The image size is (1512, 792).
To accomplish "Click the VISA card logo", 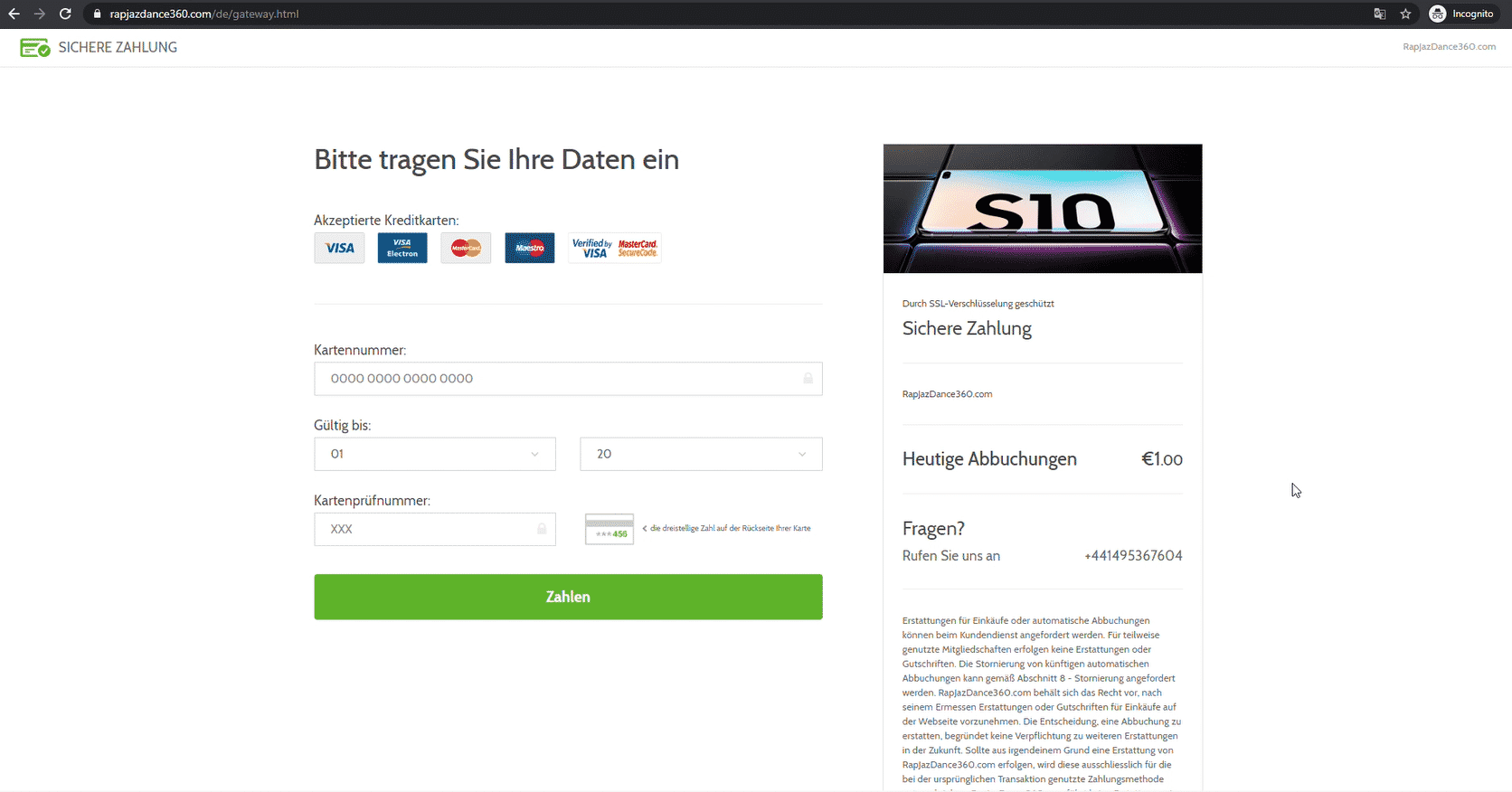I will [339, 248].
